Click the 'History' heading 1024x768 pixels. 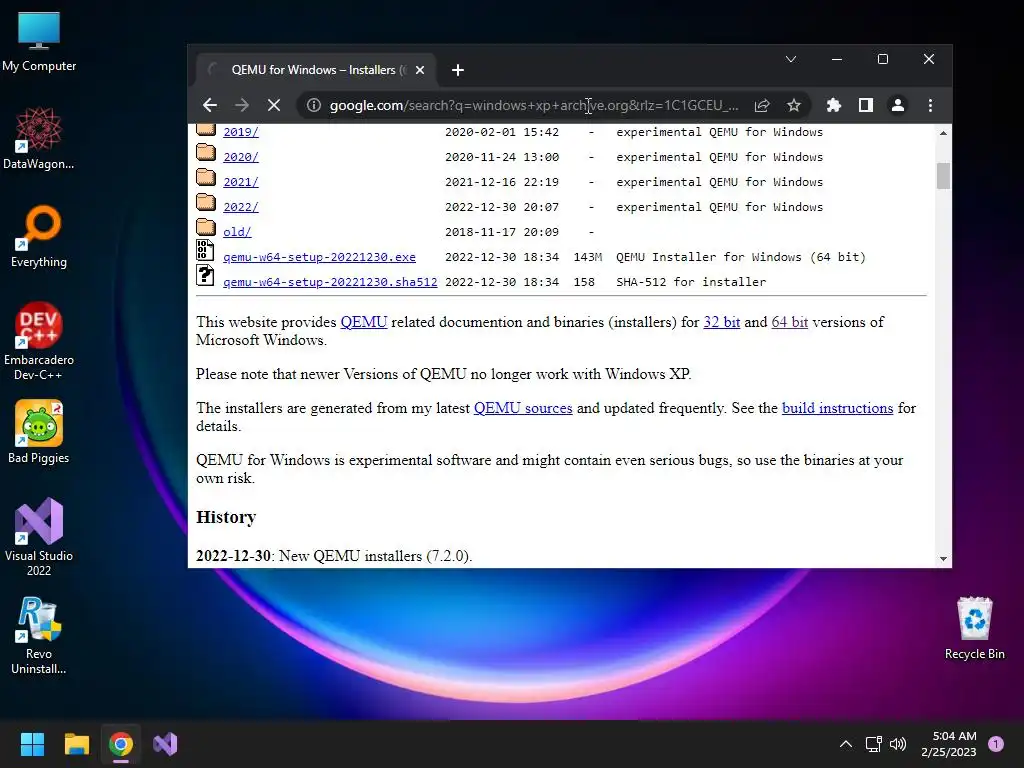pos(226,517)
